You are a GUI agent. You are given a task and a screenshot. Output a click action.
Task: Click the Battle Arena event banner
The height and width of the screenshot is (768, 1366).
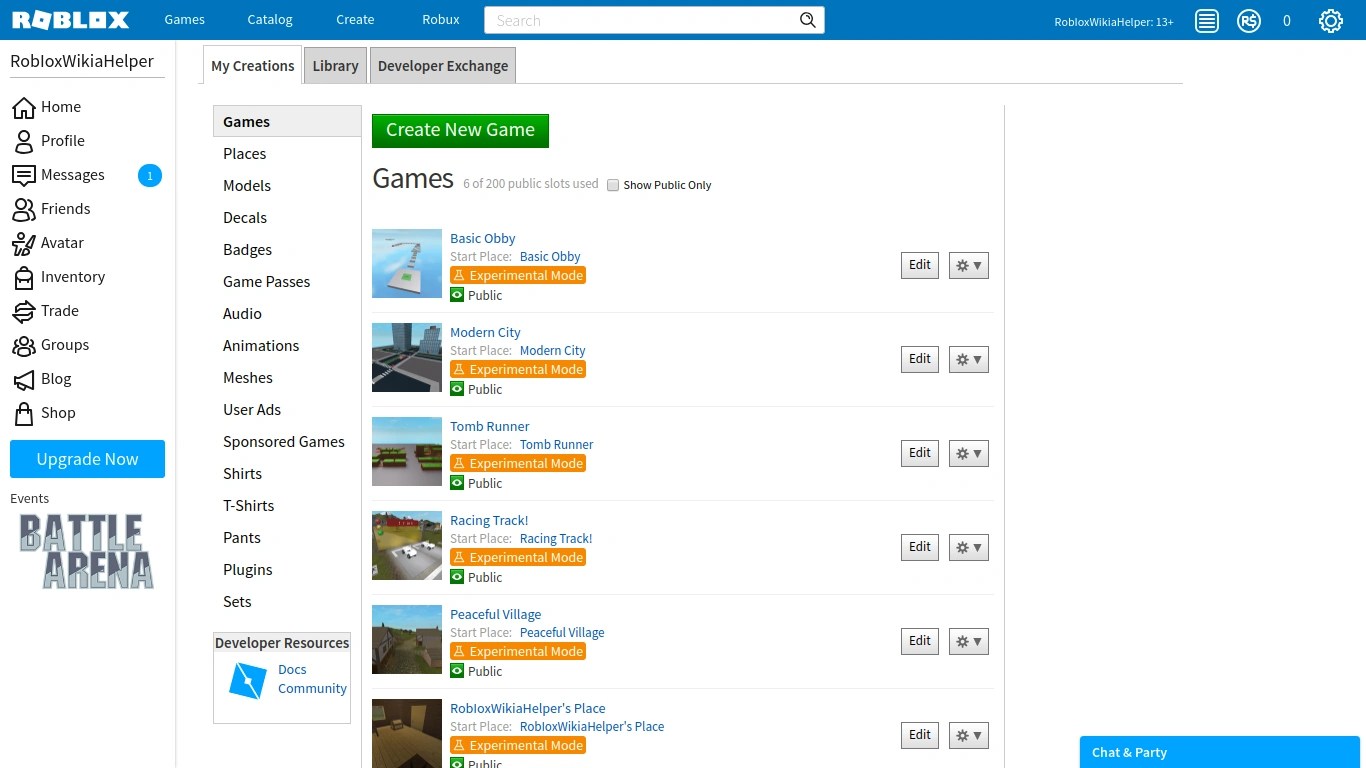[87, 551]
